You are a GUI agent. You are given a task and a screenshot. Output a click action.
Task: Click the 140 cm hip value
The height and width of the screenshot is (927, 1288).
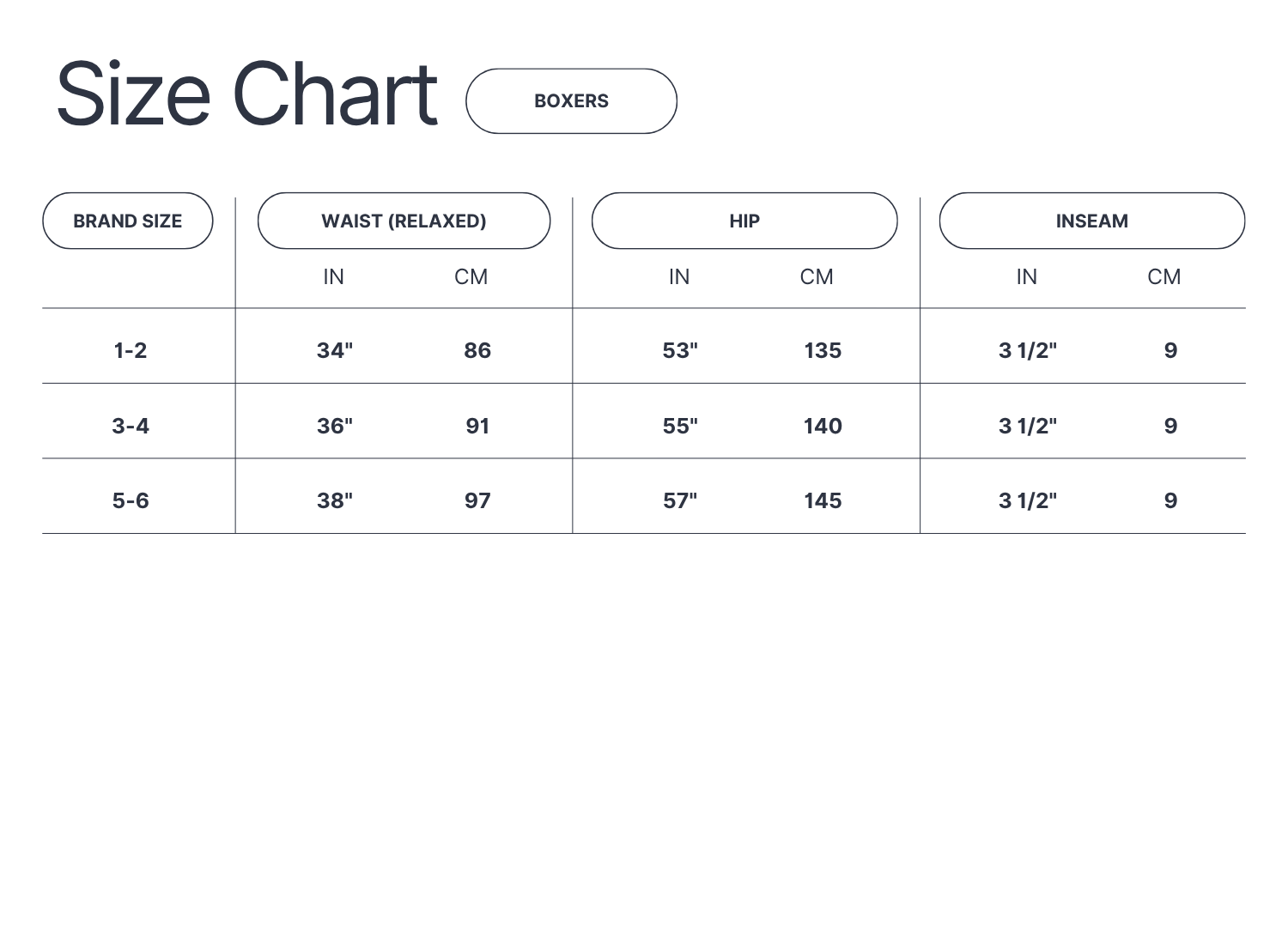point(823,426)
